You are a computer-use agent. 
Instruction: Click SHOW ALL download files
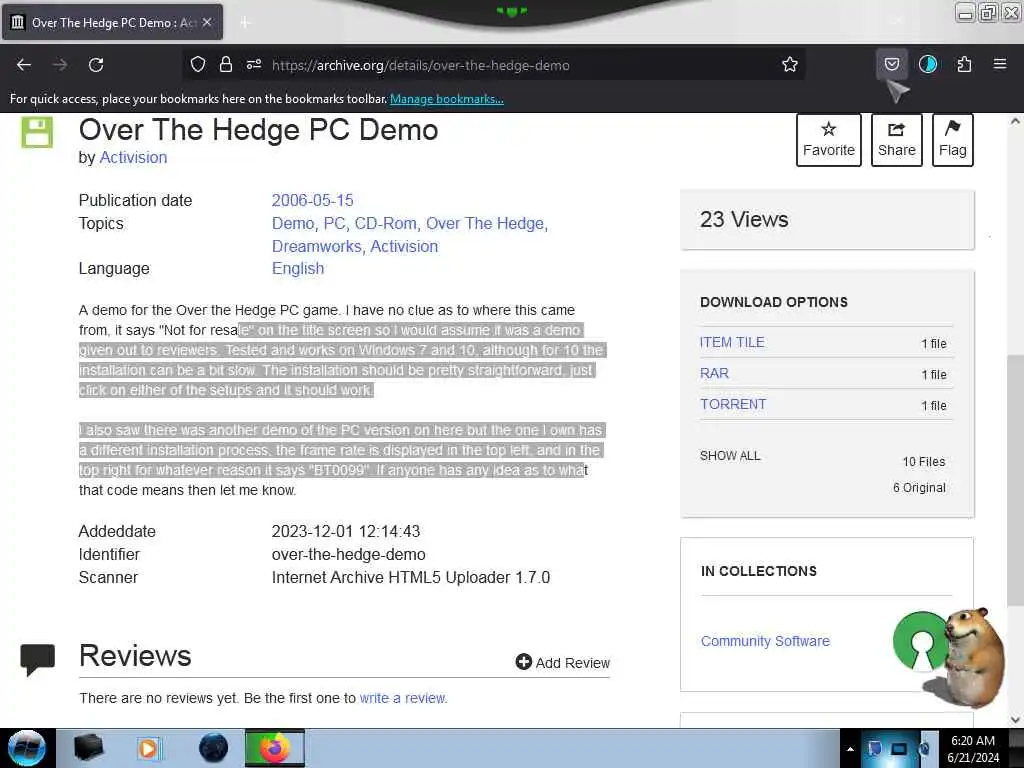tap(730, 456)
